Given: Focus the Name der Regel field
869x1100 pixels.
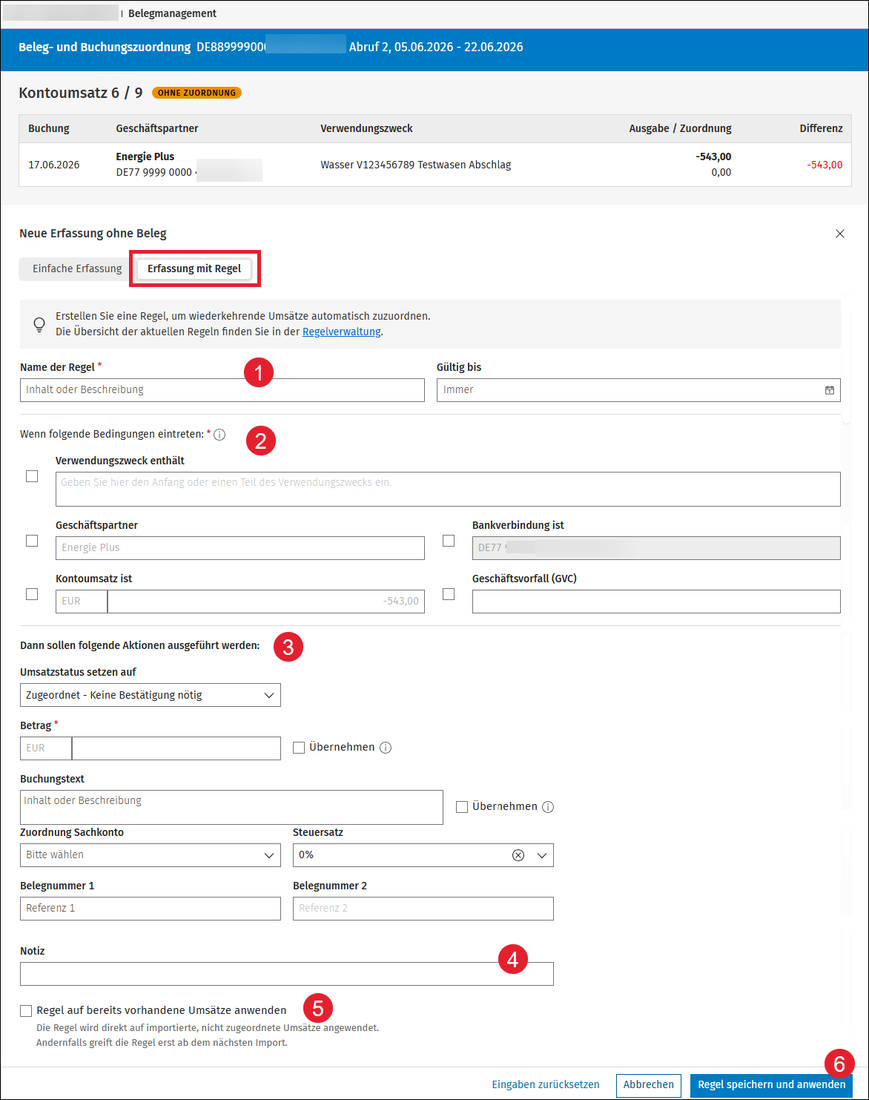Looking at the screenshot, I should click(x=222, y=390).
